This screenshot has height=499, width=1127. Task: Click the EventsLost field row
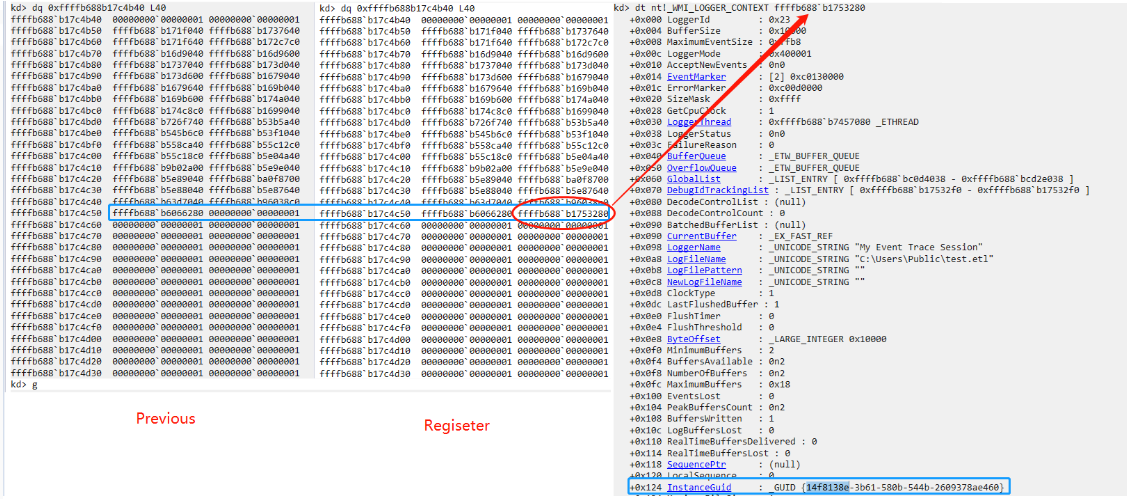[x=702, y=396]
